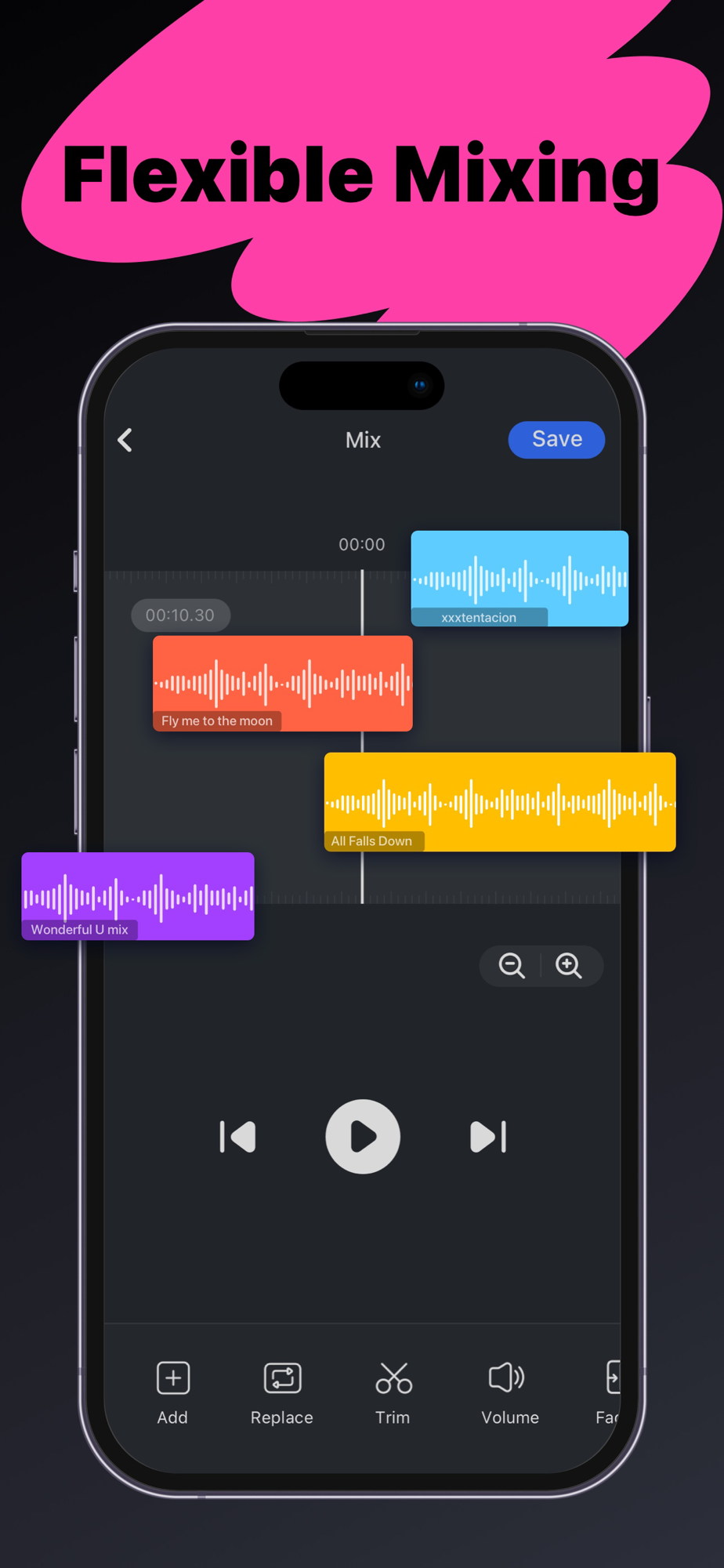The height and width of the screenshot is (1568, 724).
Task: Select the yellow All Falls Down clip
Action: [500, 802]
